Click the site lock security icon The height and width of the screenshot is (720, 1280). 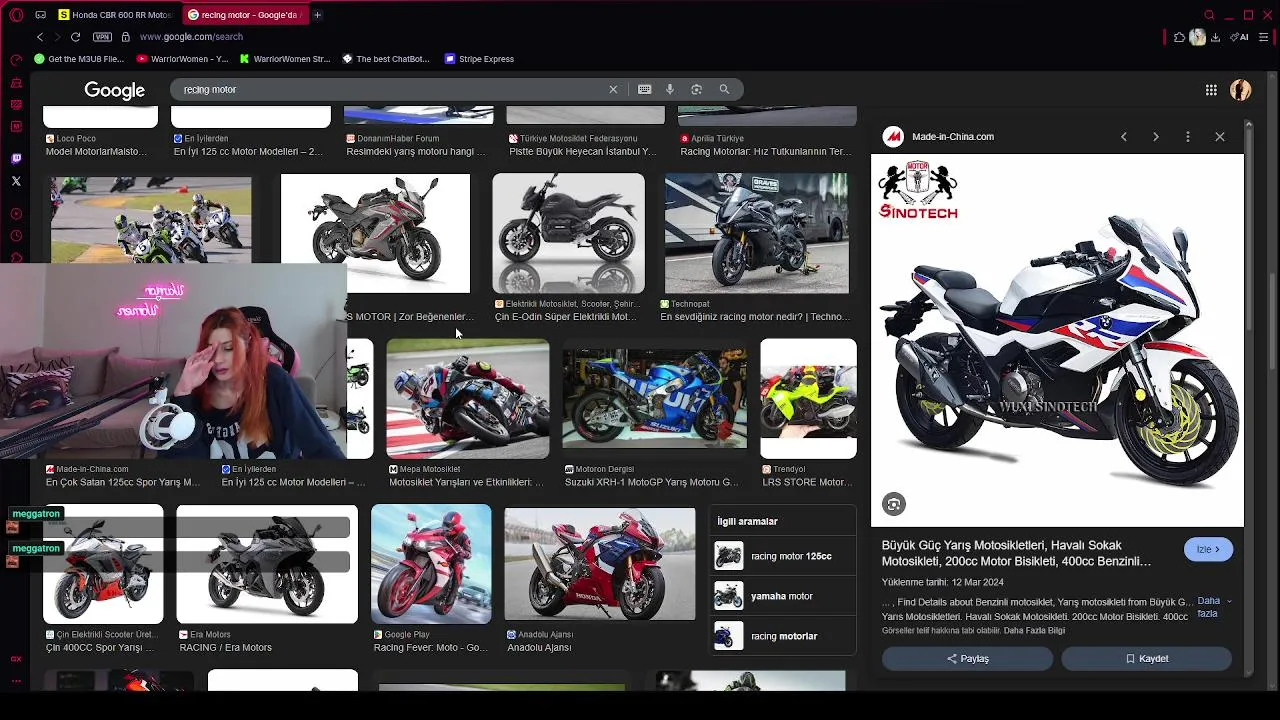[125, 37]
